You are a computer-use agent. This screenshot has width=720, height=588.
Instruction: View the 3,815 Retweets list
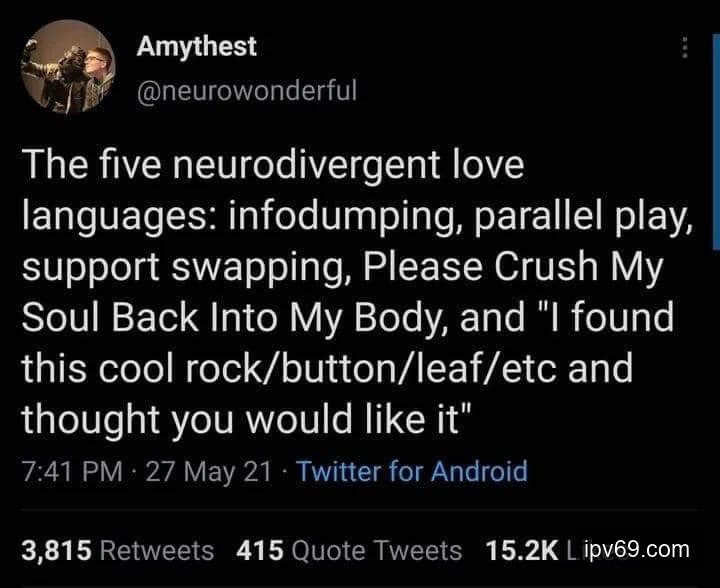point(118,550)
